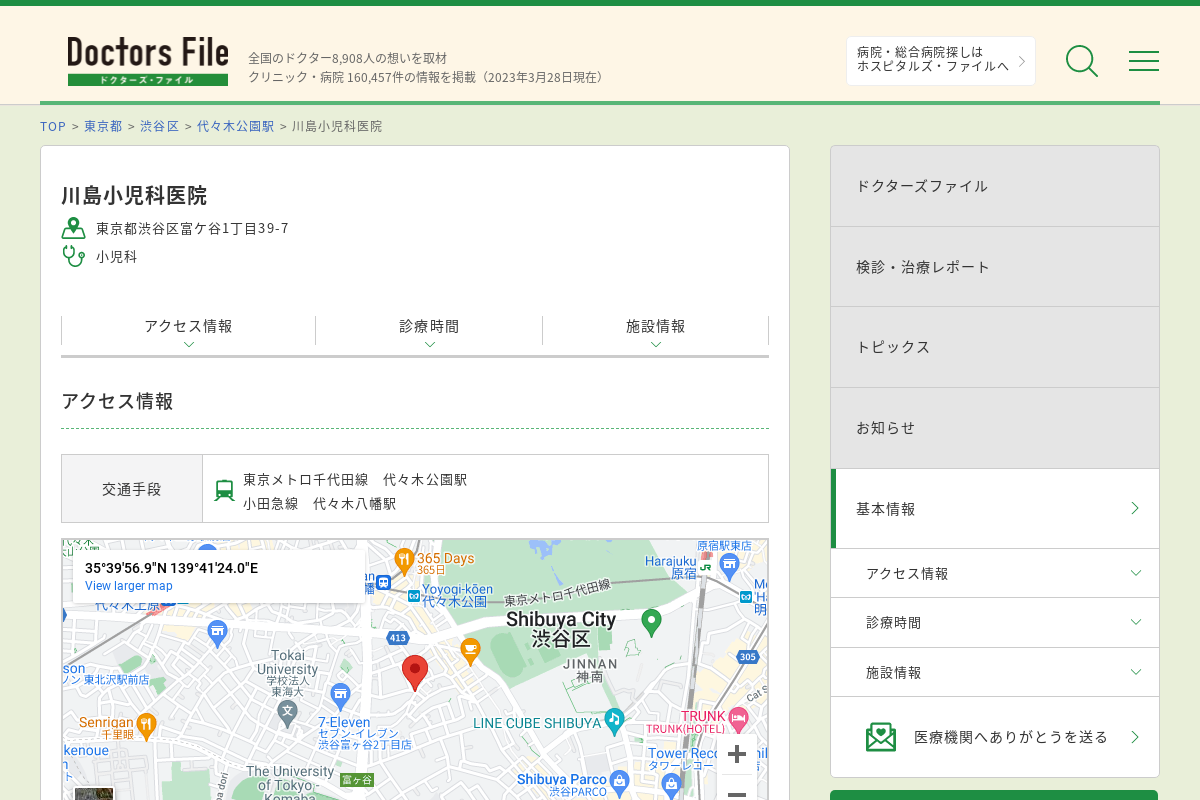This screenshot has width=1200, height=800.
Task: Click the envelope heart icon in sidebar
Action: tap(881, 737)
